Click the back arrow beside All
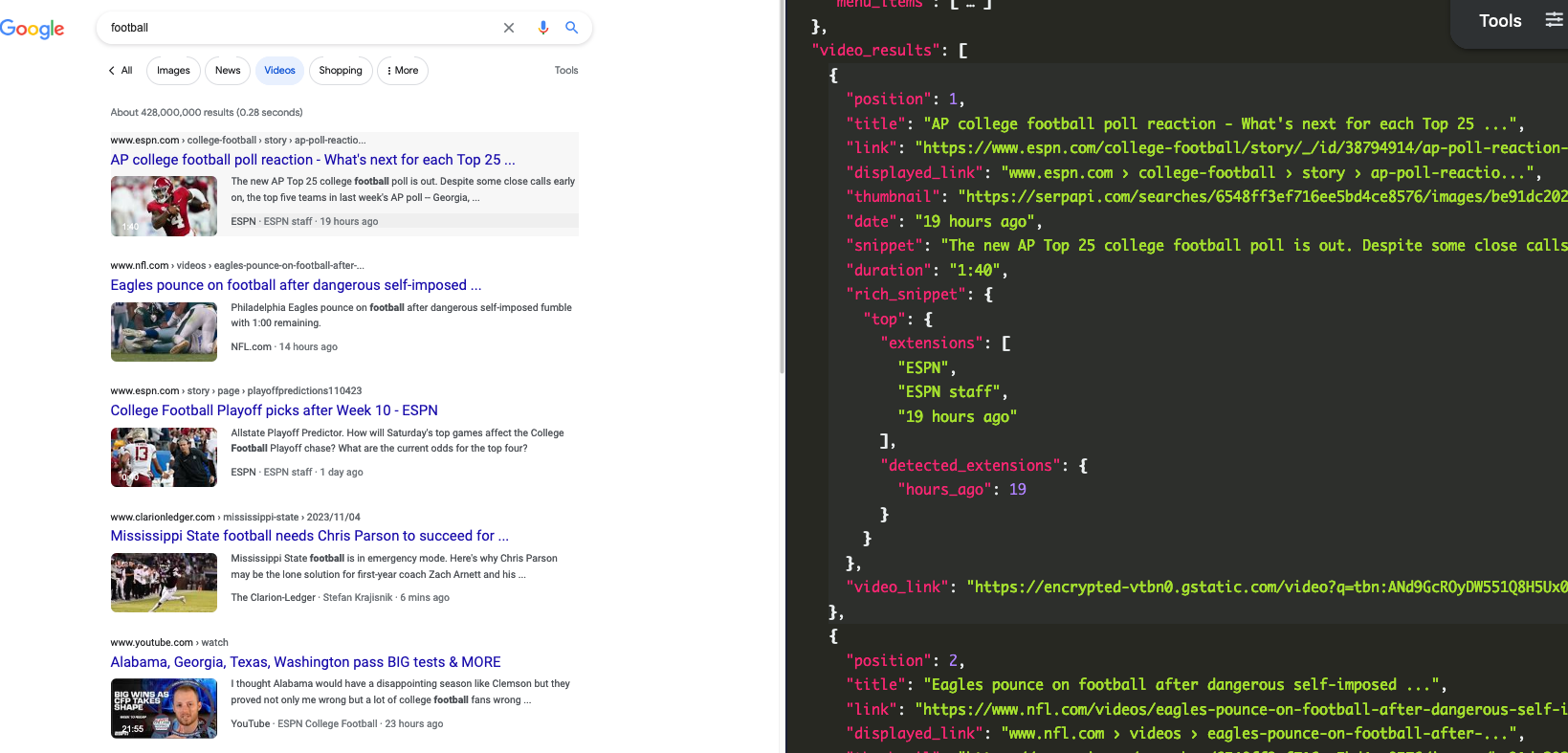The height and width of the screenshot is (753, 1568). click(112, 71)
